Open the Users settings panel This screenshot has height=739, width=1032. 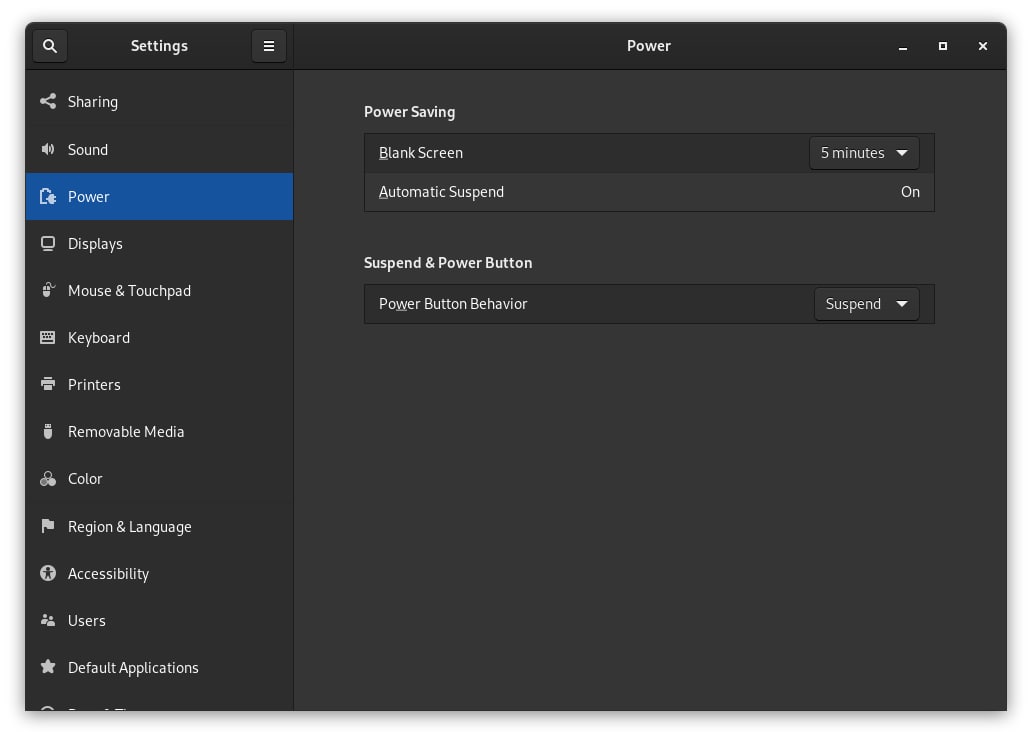[87, 621]
